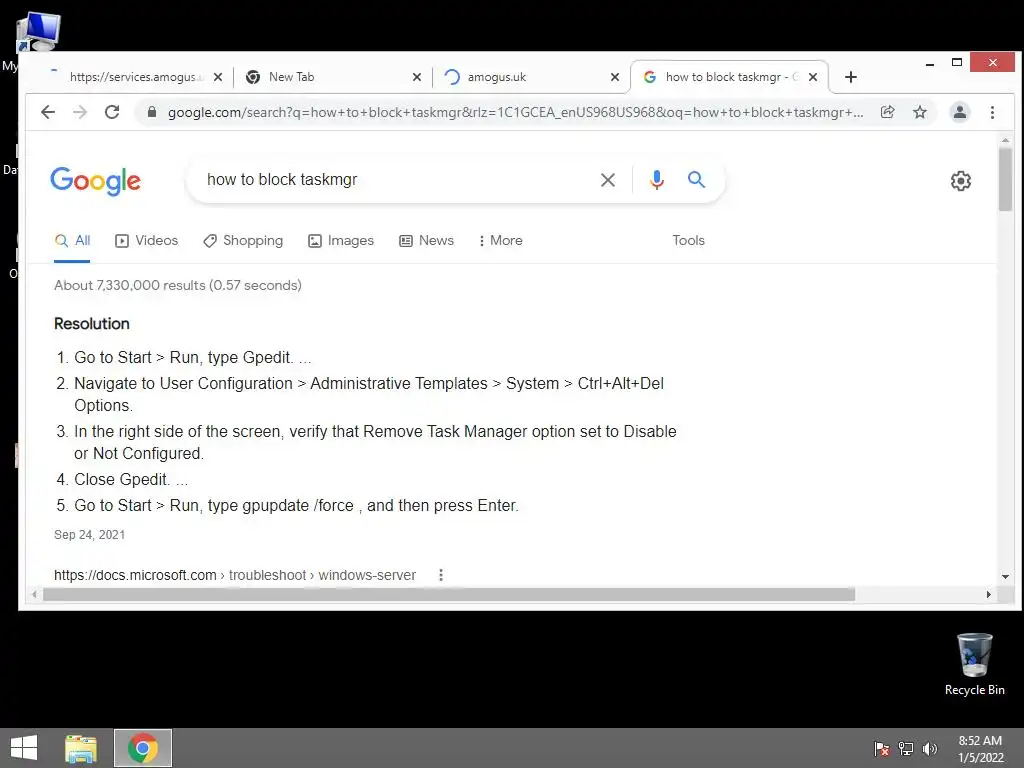
Task: Open the Windows Start button
Action: tap(24, 748)
